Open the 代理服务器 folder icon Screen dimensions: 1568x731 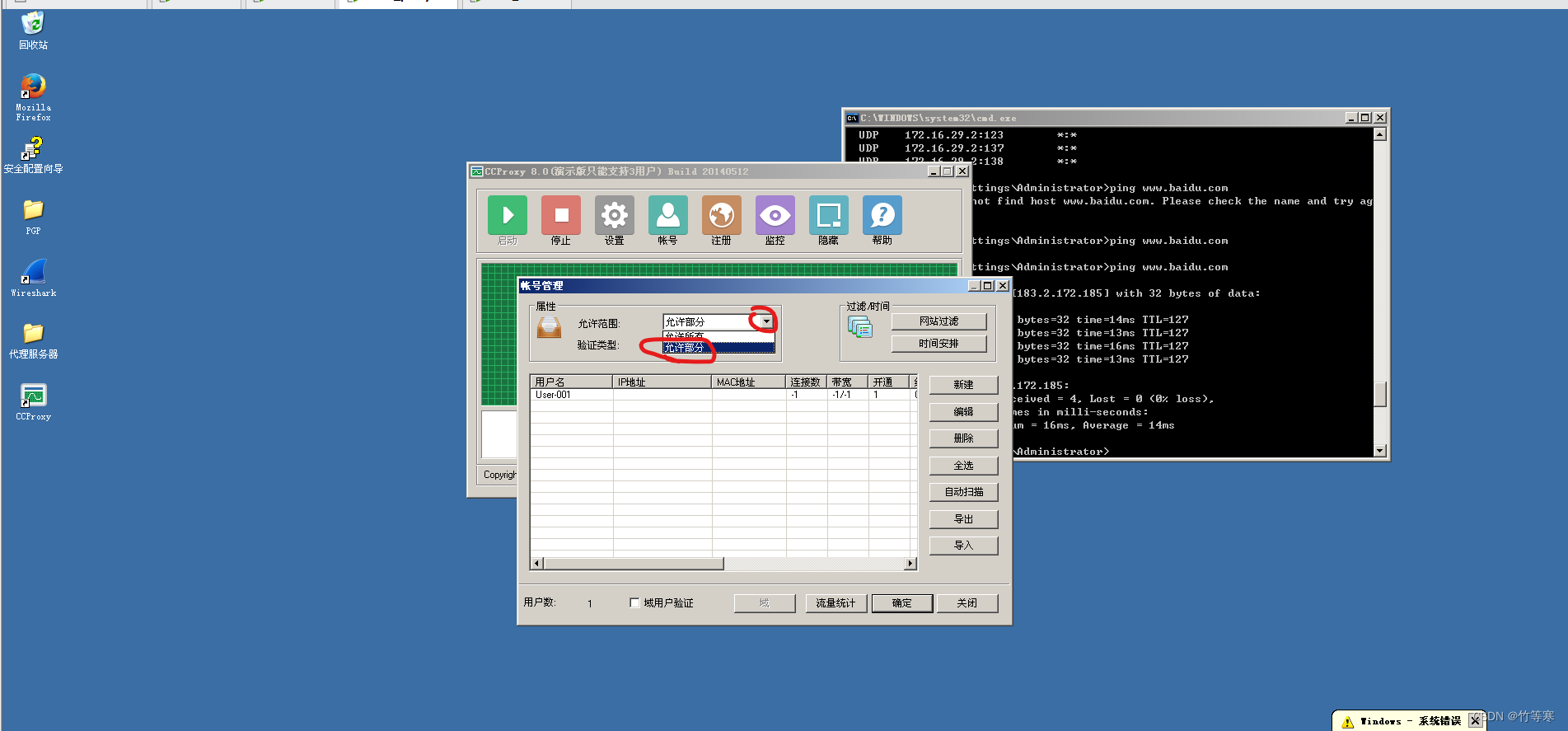(x=33, y=333)
